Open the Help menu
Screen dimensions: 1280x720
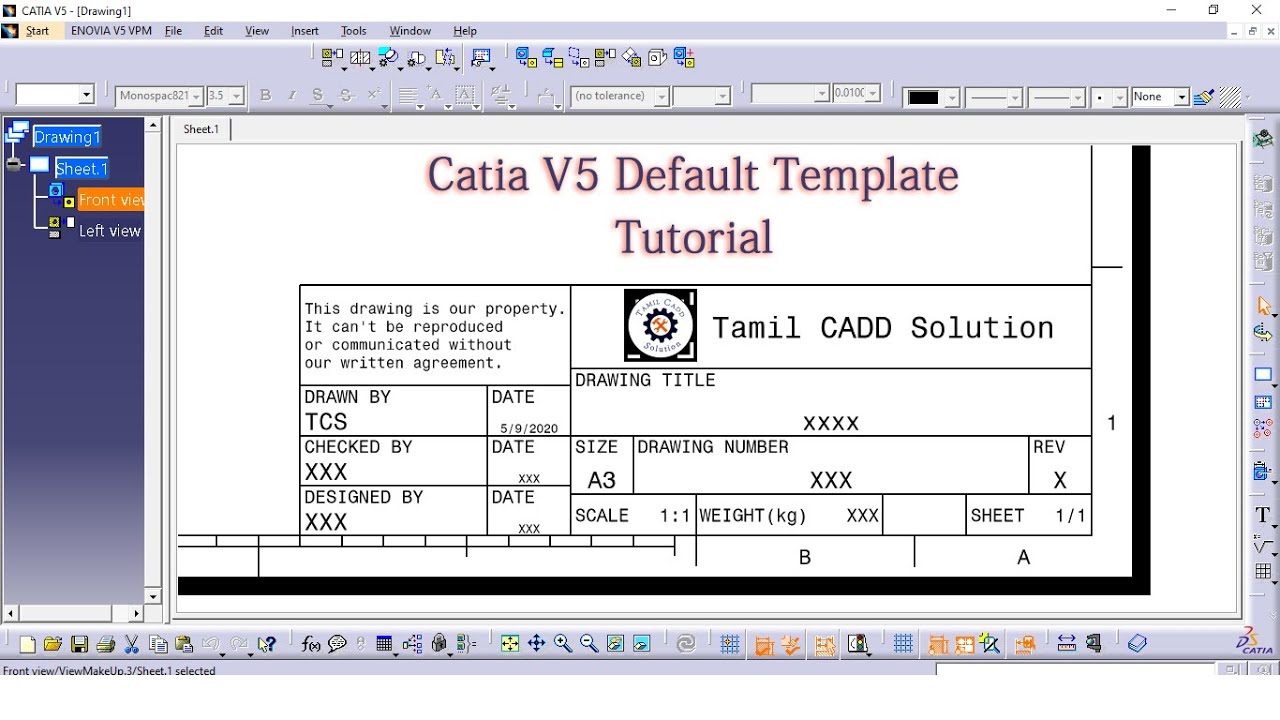pyautogui.click(x=465, y=31)
